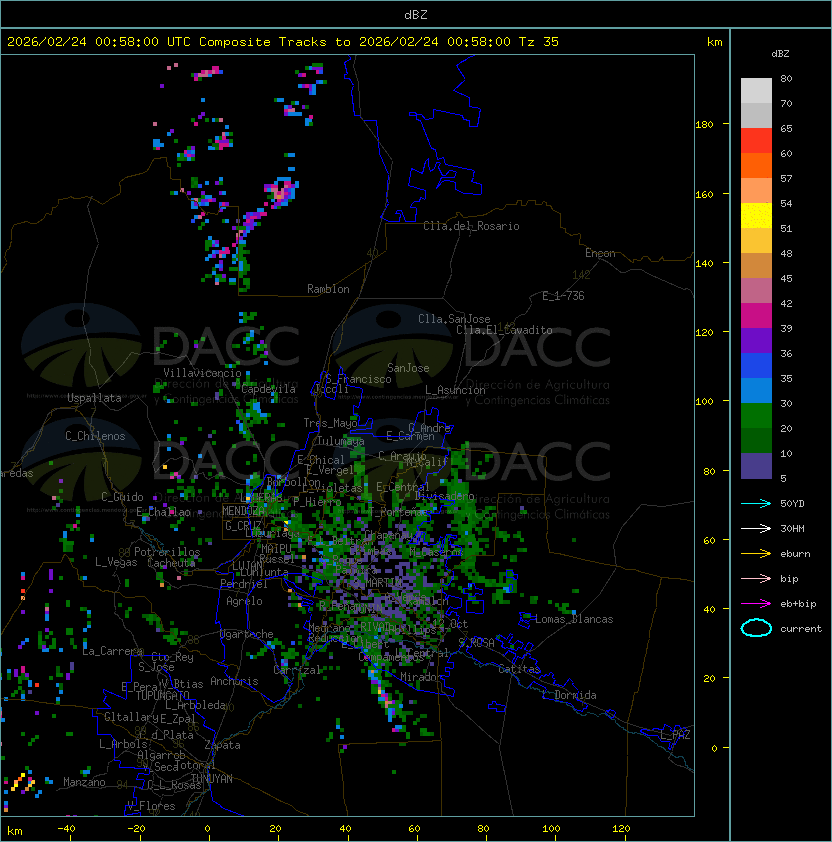The width and height of the screenshot is (832, 842).
Task: Click the E_1-736 map label
Action: (563, 296)
